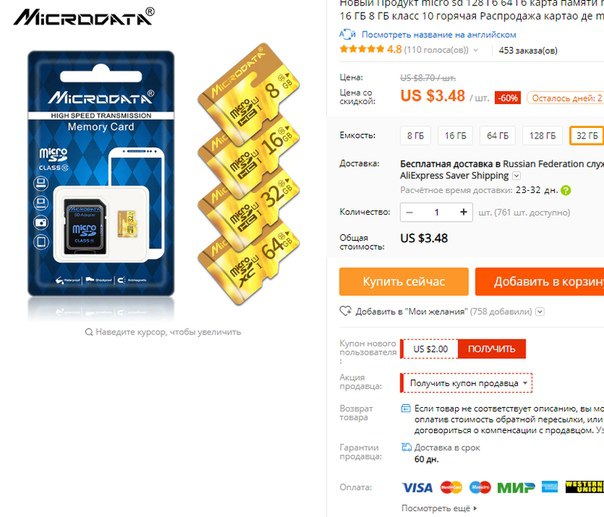Open the AliExpress Saver Shipping dropdown
The height and width of the screenshot is (517, 604).
[517, 176]
